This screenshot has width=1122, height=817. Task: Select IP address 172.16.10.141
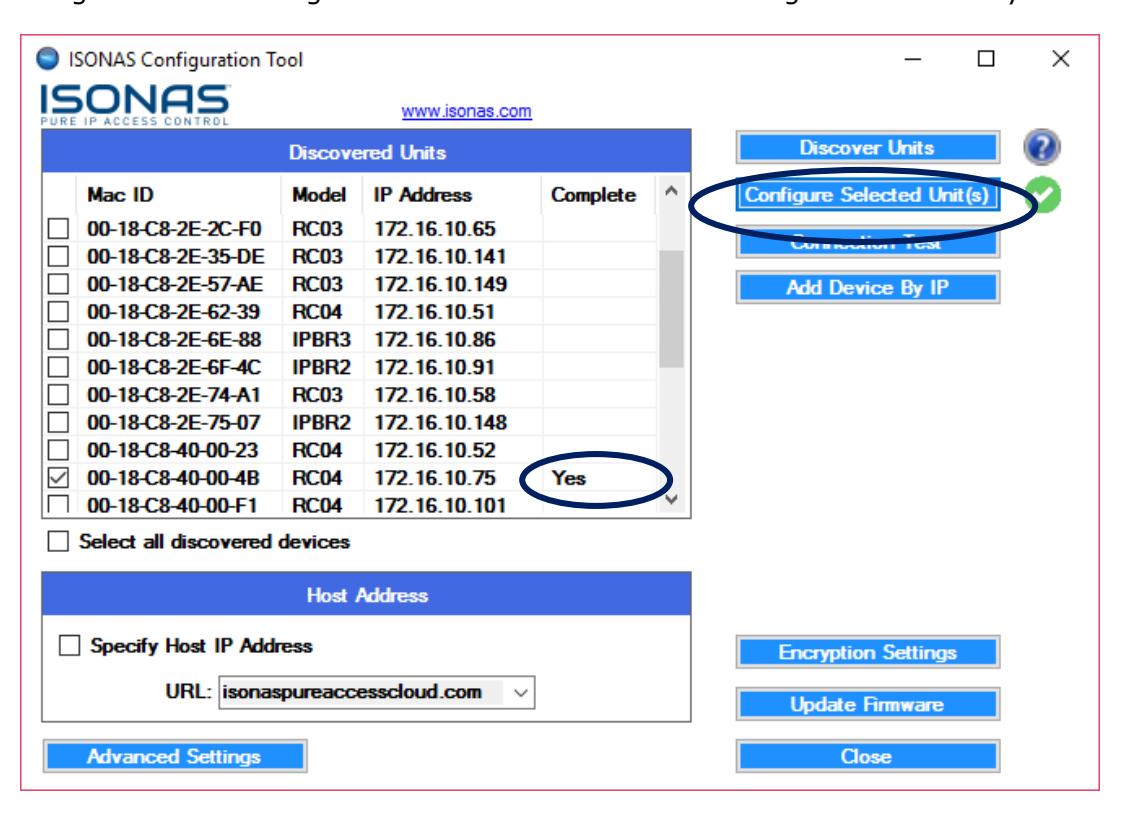coord(440,256)
